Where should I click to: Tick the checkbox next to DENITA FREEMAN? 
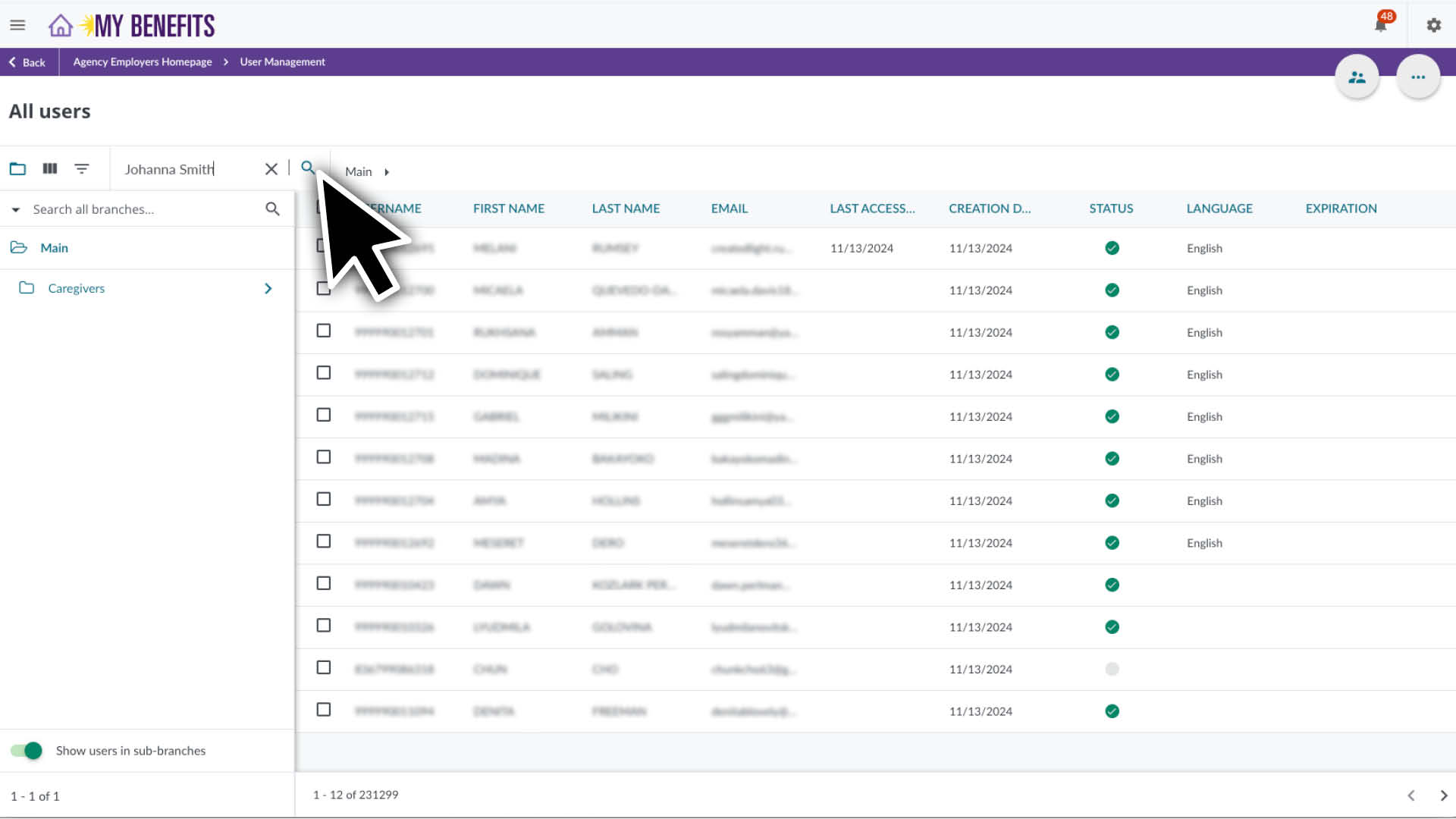click(324, 709)
